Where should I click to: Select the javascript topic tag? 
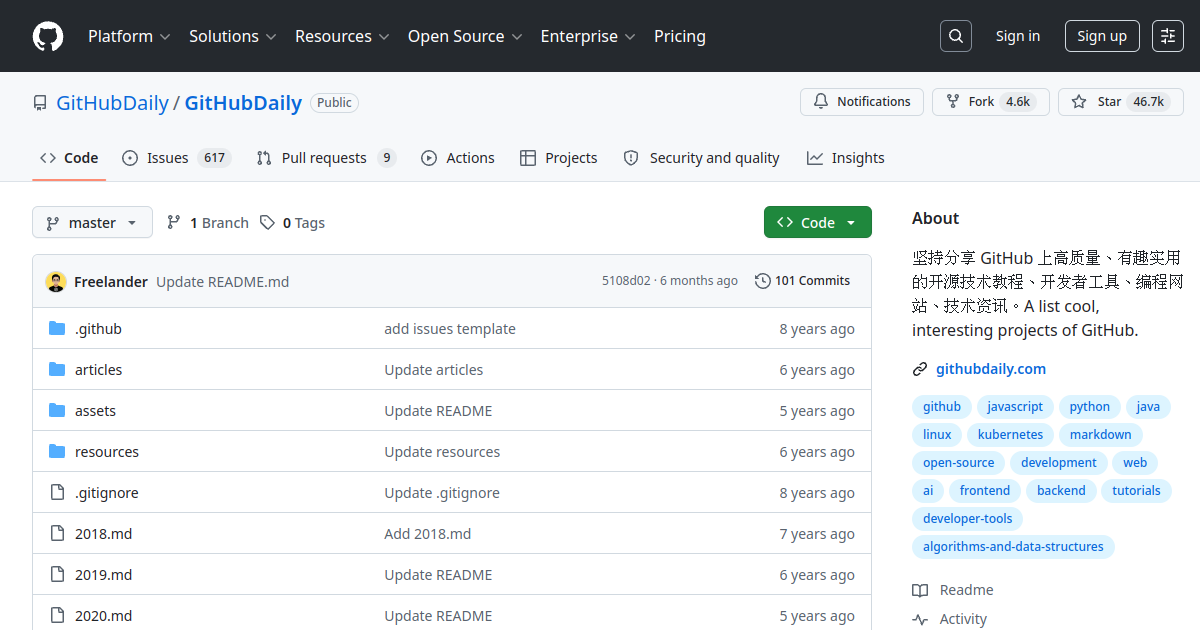click(x=1015, y=407)
